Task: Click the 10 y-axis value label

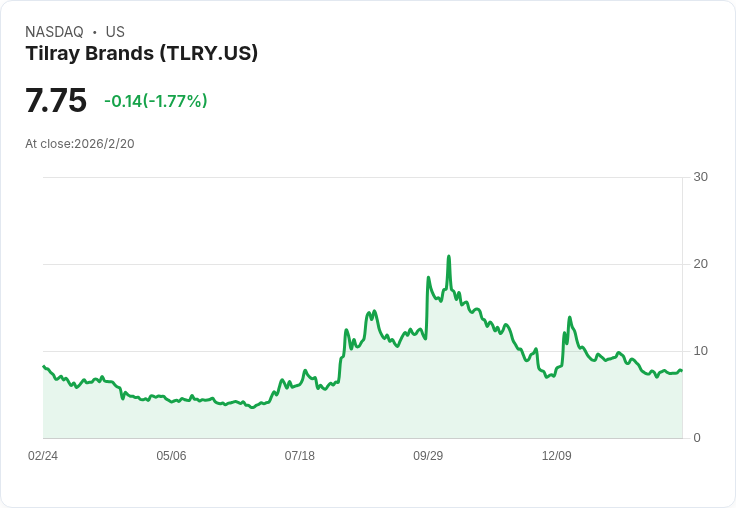Action: click(x=700, y=351)
